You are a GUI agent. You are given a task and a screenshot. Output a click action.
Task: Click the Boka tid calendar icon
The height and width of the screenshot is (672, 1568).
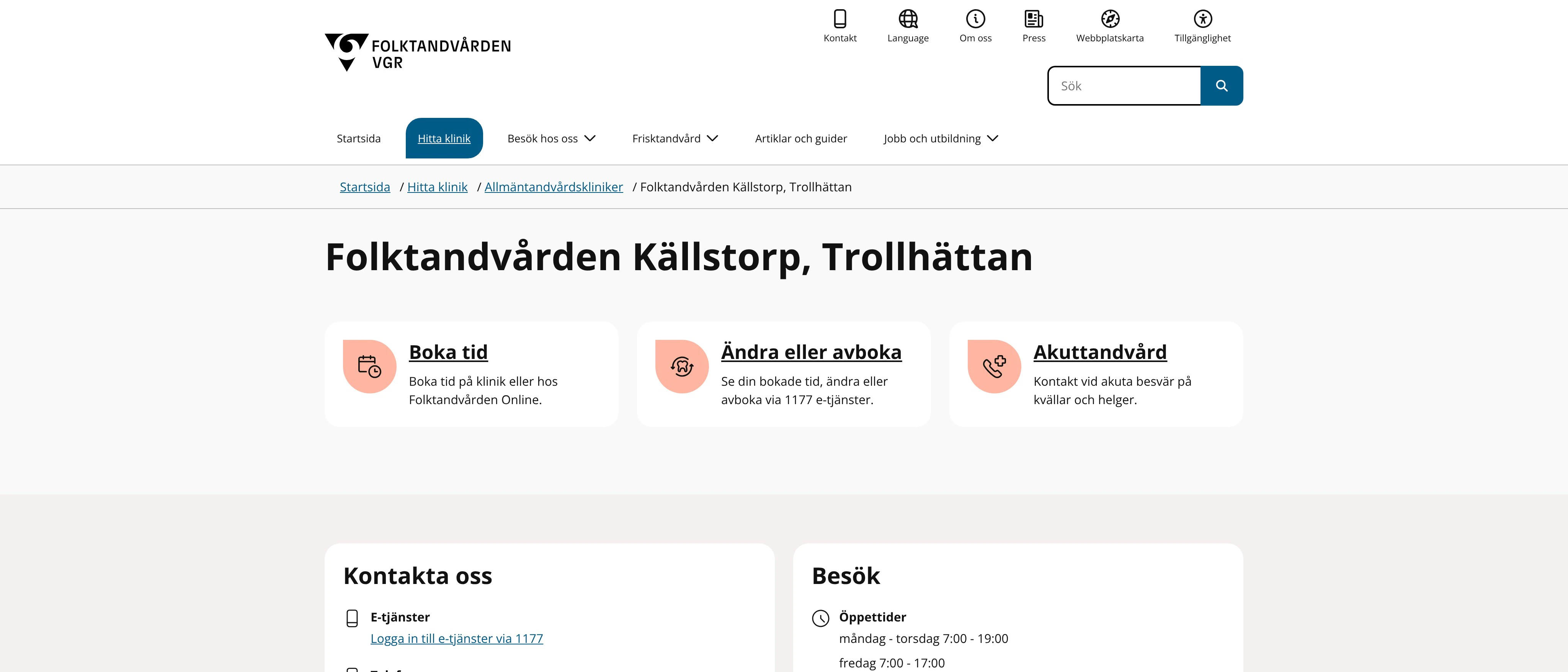tap(369, 367)
